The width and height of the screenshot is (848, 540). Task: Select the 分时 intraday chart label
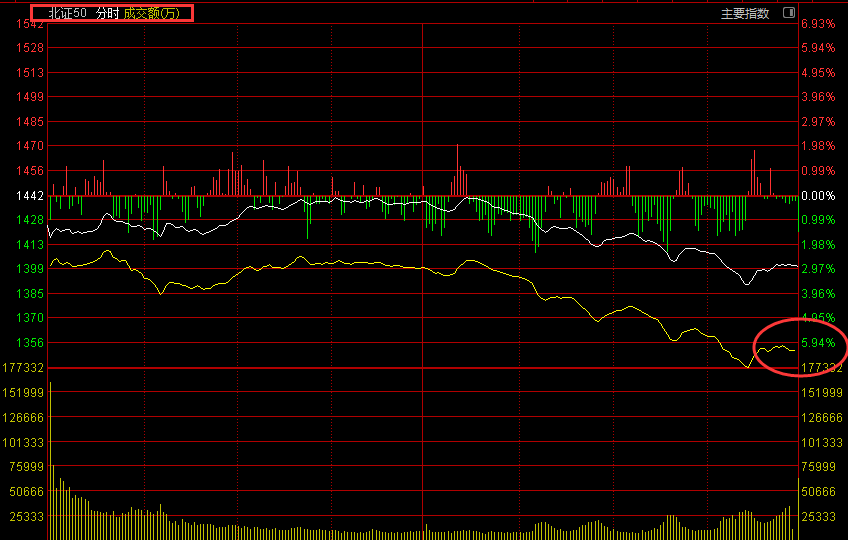tap(107, 13)
